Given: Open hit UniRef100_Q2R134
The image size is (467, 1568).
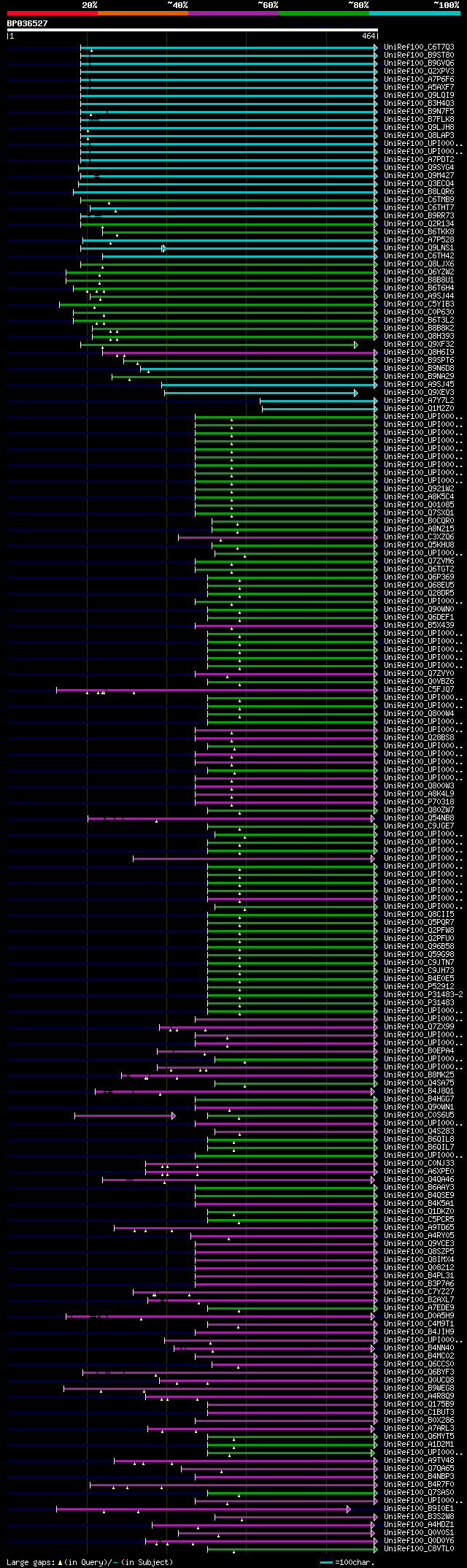Looking at the screenshot, I should tap(419, 224).
